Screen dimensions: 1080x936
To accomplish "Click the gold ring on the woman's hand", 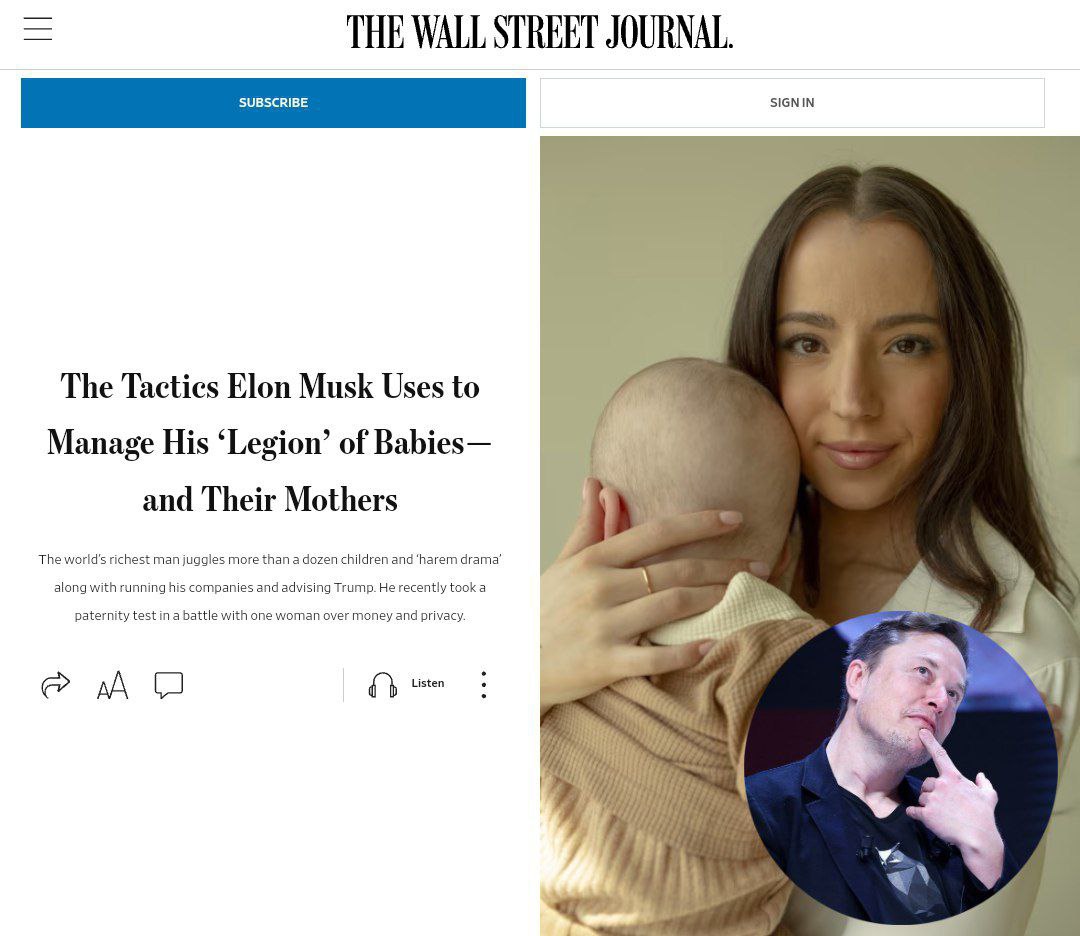I will point(646,581).
